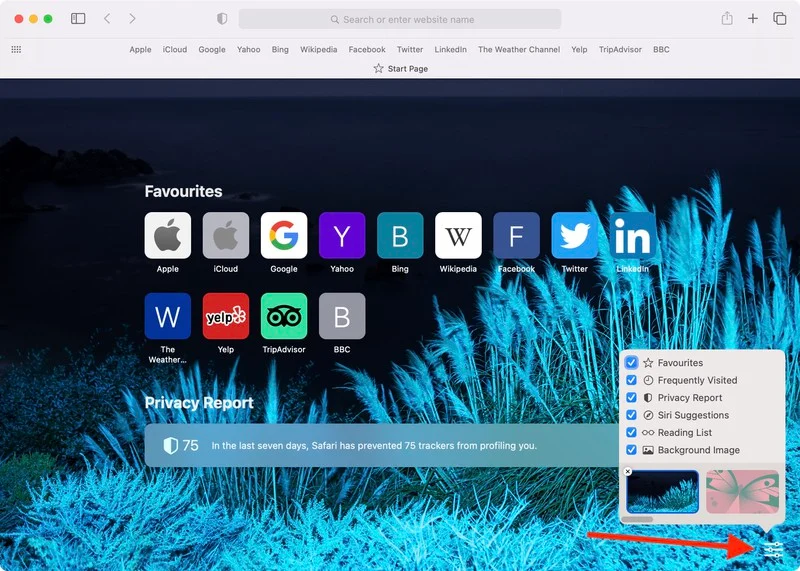Toggle the Siri Suggestions checkbox
Screen dimensions: 800x571
(x=631, y=415)
